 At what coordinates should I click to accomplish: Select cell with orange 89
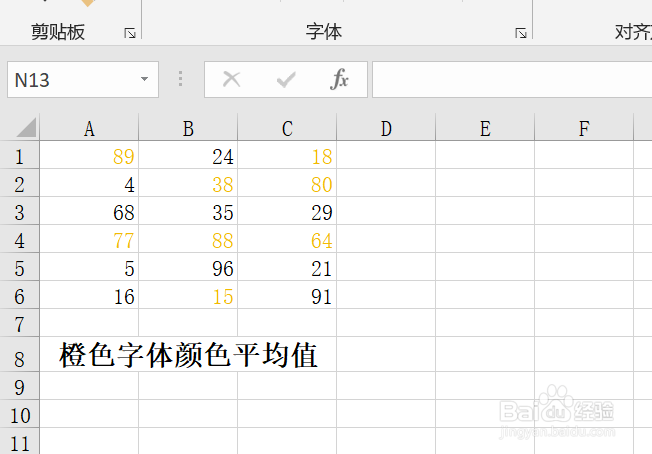click(89, 155)
